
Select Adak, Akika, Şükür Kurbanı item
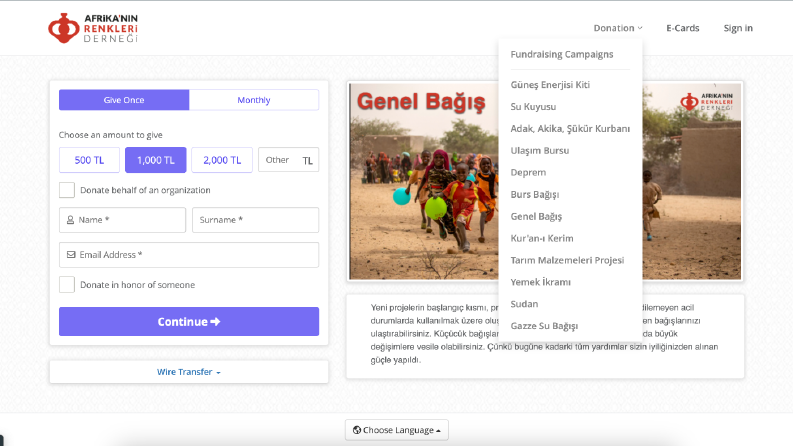tap(570, 128)
